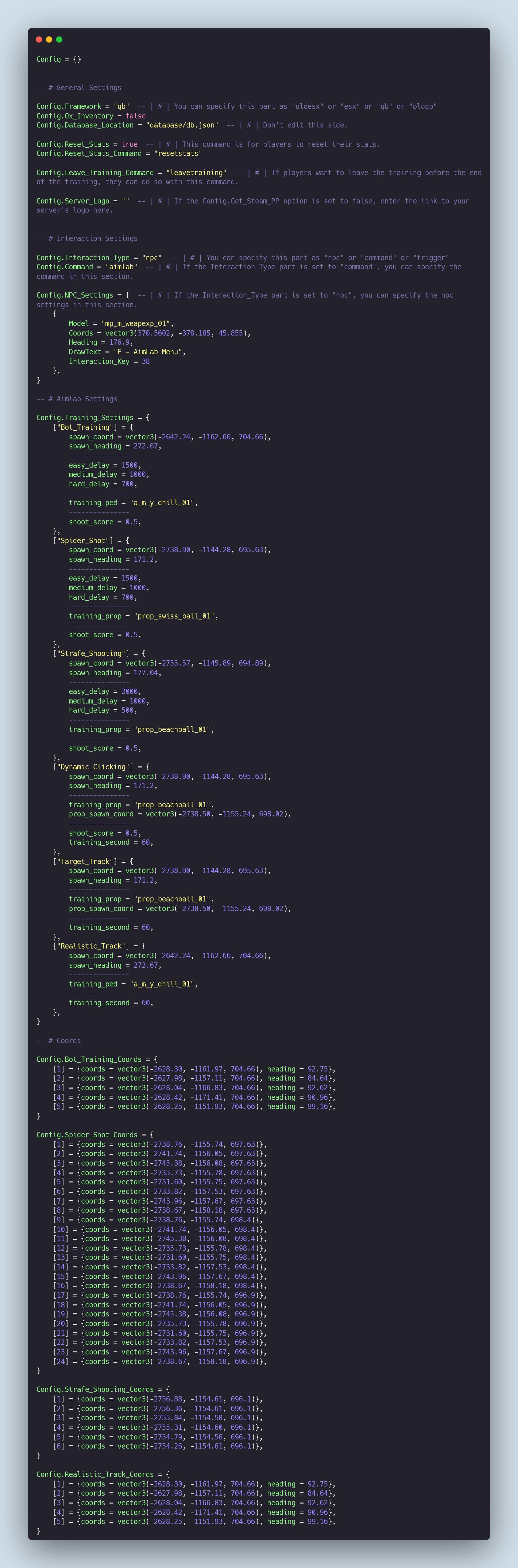Click 'Config.Interaction_Type = "npc"' assignment
The width and height of the screenshot is (518, 1568).
[x=99, y=258]
